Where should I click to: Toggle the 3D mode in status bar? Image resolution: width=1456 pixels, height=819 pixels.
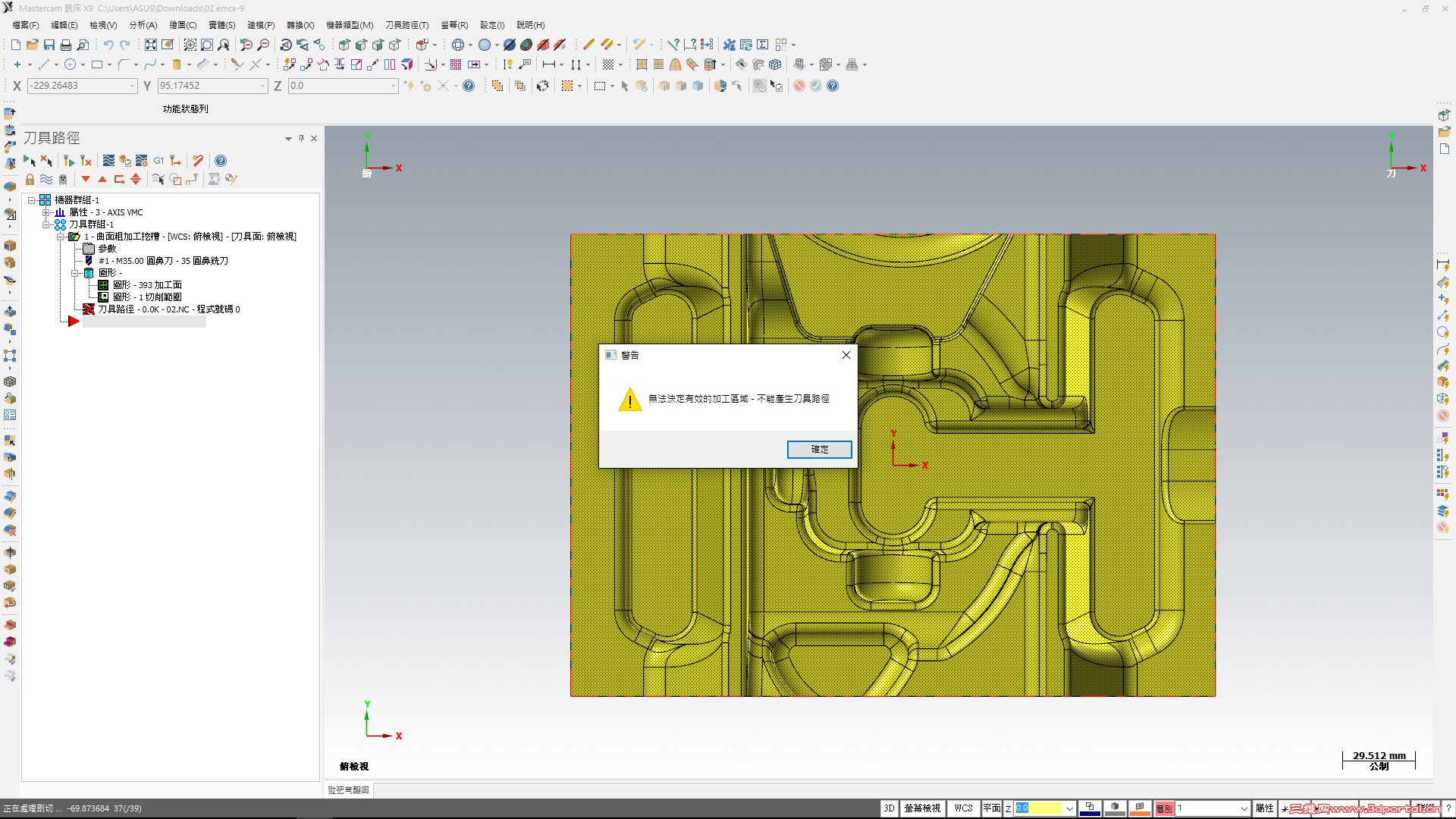tap(889, 808)
